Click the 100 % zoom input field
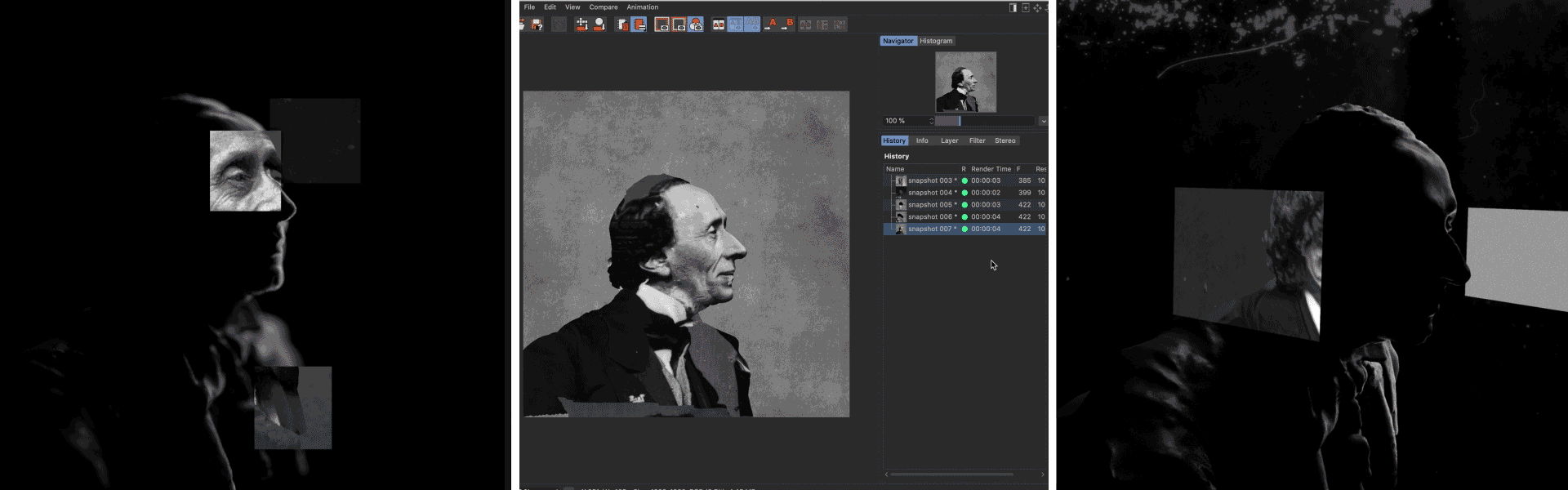This screenshot has width=1568, height=490. 904,121
